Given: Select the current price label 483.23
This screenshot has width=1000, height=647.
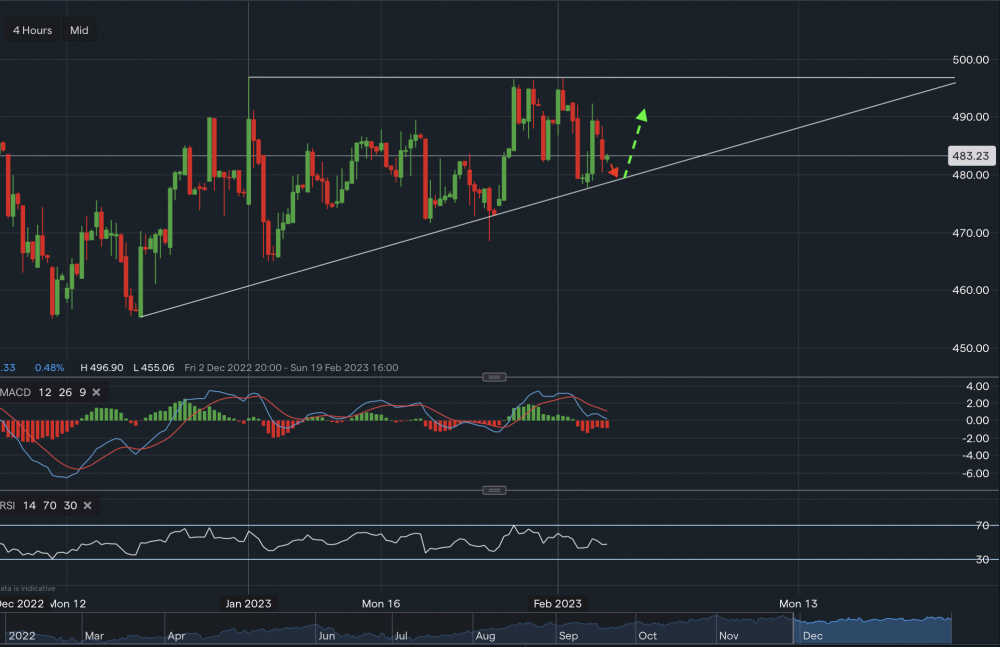Looking at the screenshot, I should click(969, 156).
